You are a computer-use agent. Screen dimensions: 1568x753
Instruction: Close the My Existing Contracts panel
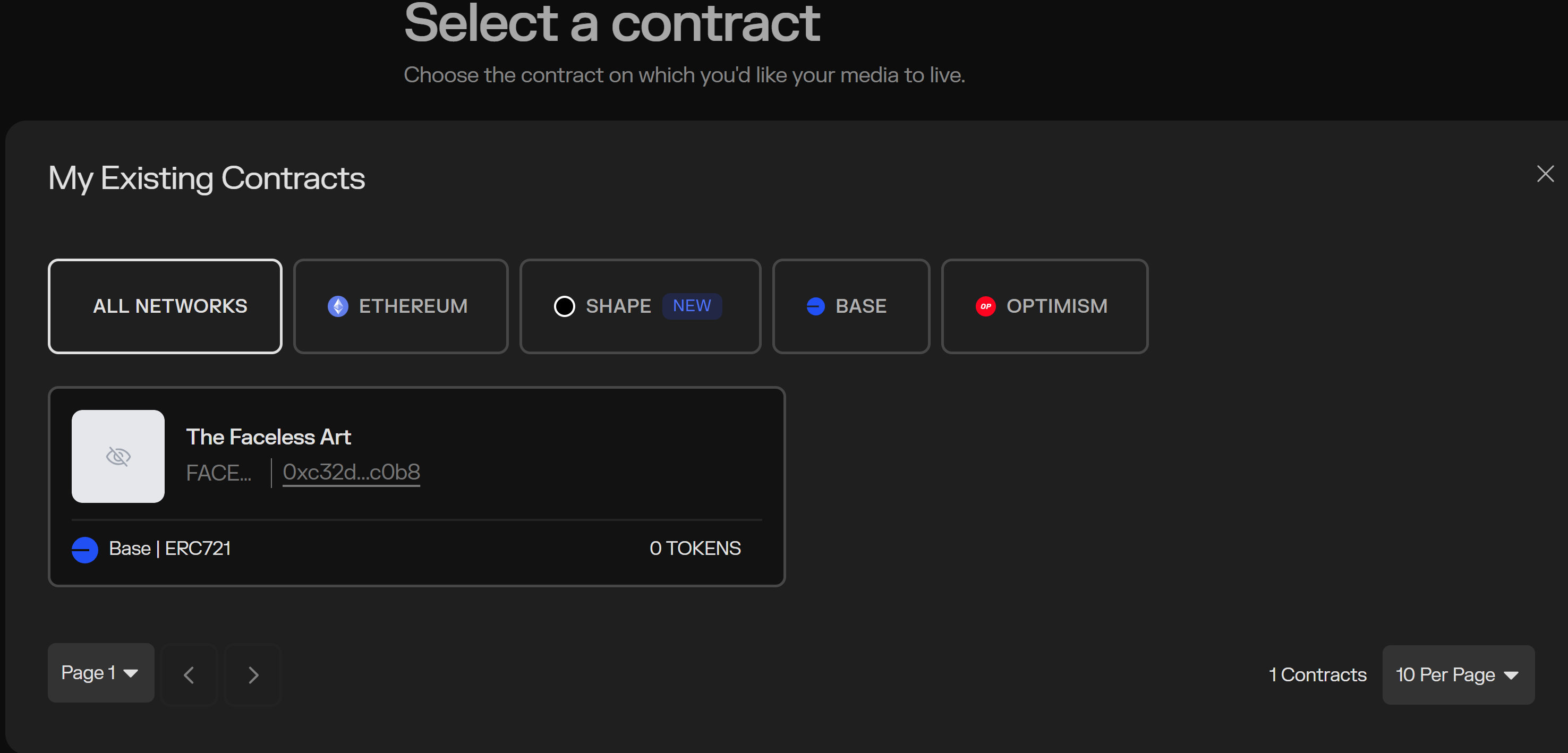[1545, 174]
